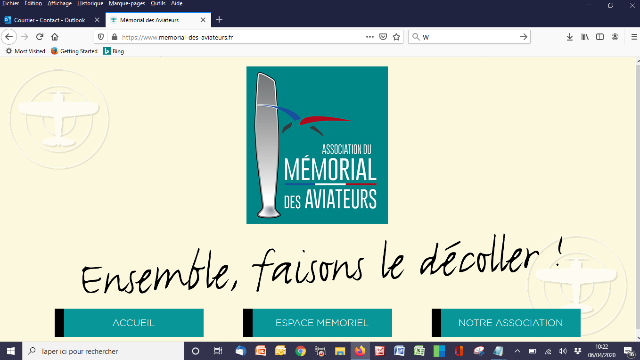
Task: Open the Windows Start menu
Action: click(11, 351)
